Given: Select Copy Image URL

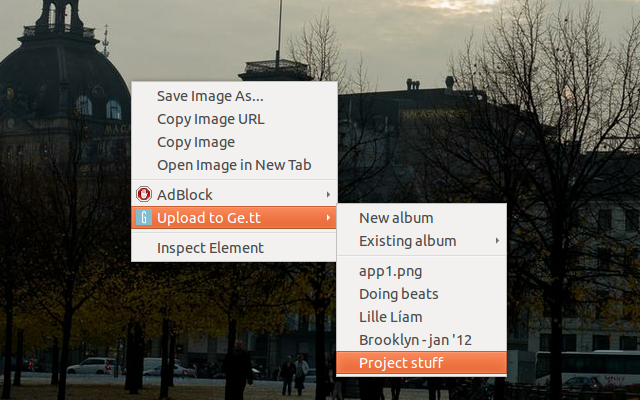Looking at the screenshot, I should click(x=210, y=119).
